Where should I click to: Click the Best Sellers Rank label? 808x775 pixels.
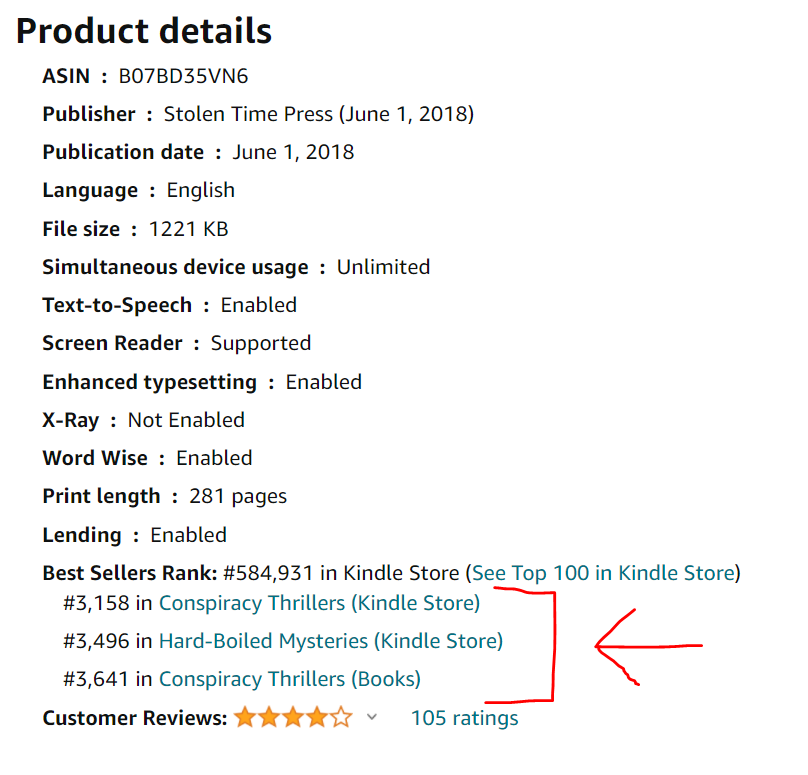pos(129,573)
